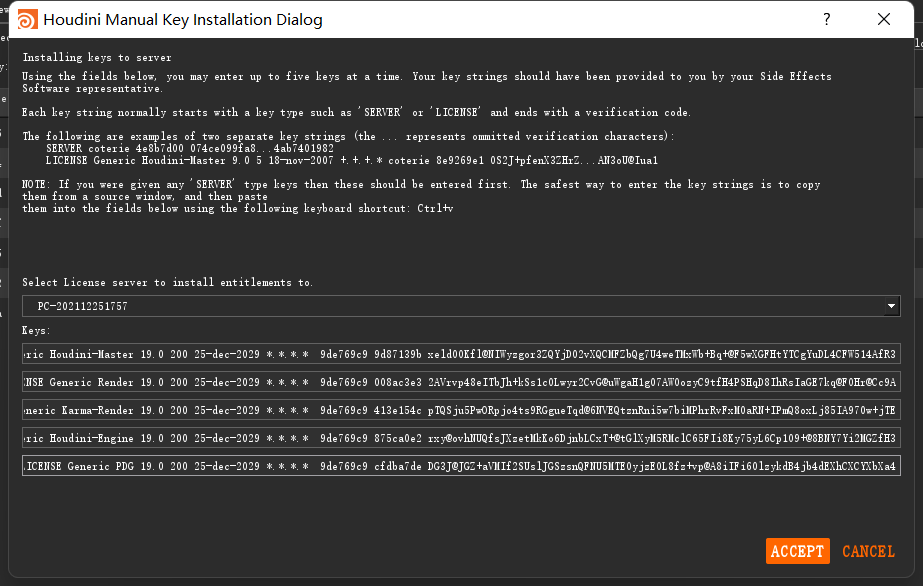Screen dimensions: 923x586
Task: Click the Houdini-Master key field
Action: (460, 354)
